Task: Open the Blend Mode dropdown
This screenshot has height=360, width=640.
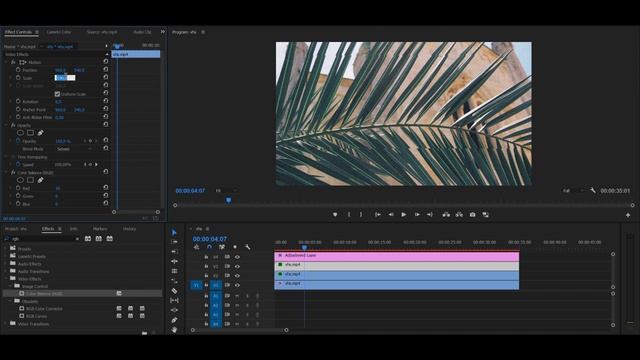Action: pos(74,149)
